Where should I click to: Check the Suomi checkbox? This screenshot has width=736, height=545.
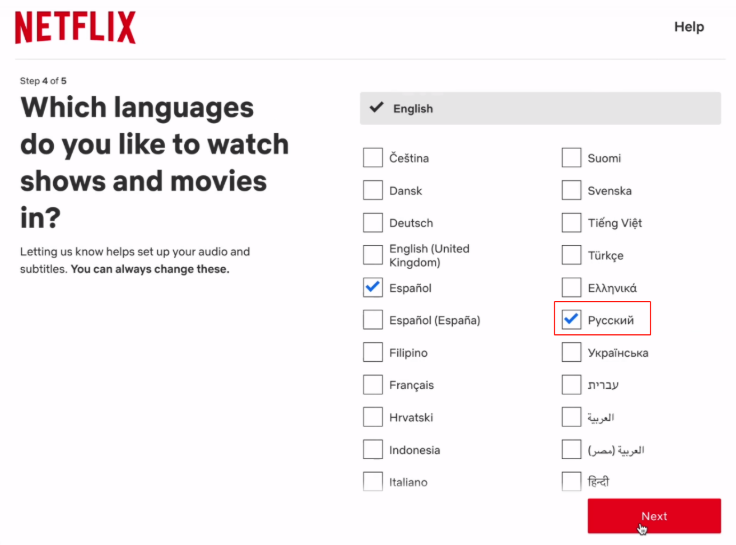pyautogui.click(x=571, y=158)
